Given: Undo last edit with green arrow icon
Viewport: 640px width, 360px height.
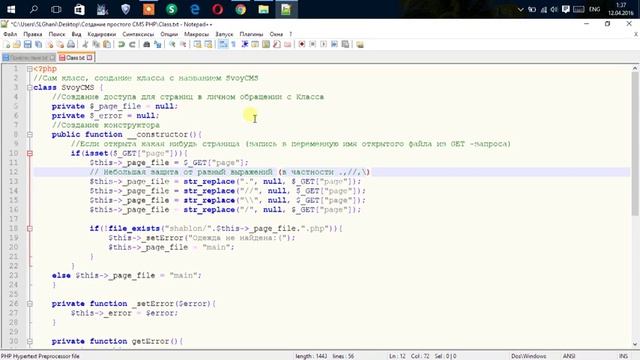Looking at the screenshot, I should tap(121, 44).
